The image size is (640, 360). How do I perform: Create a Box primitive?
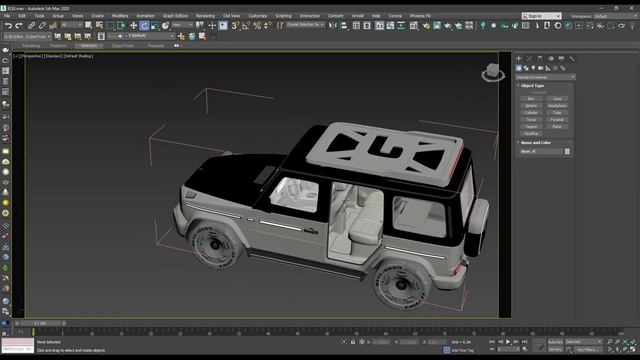[x=531, y=99]
